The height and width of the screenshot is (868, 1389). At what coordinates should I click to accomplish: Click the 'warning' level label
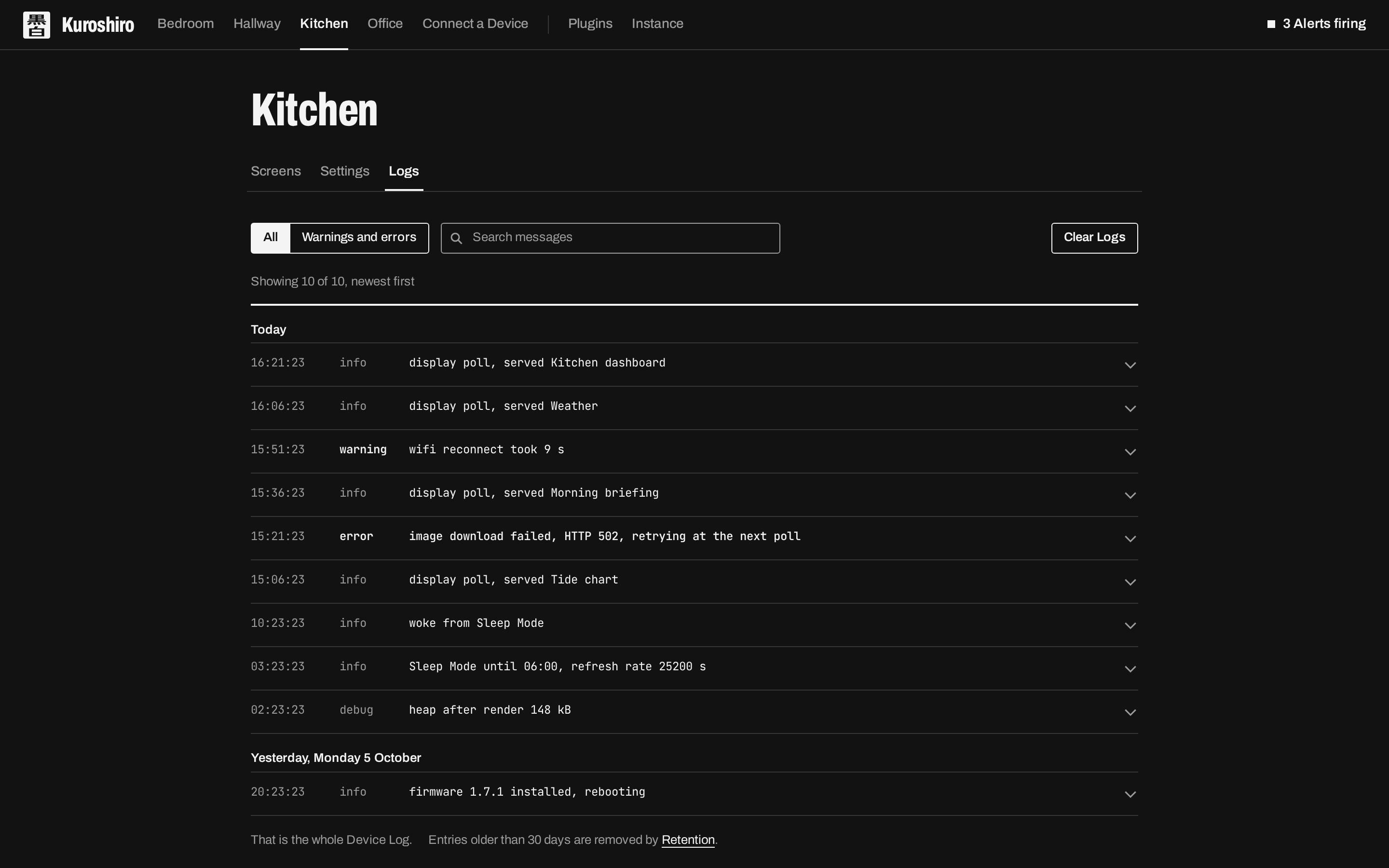(363, 449)
